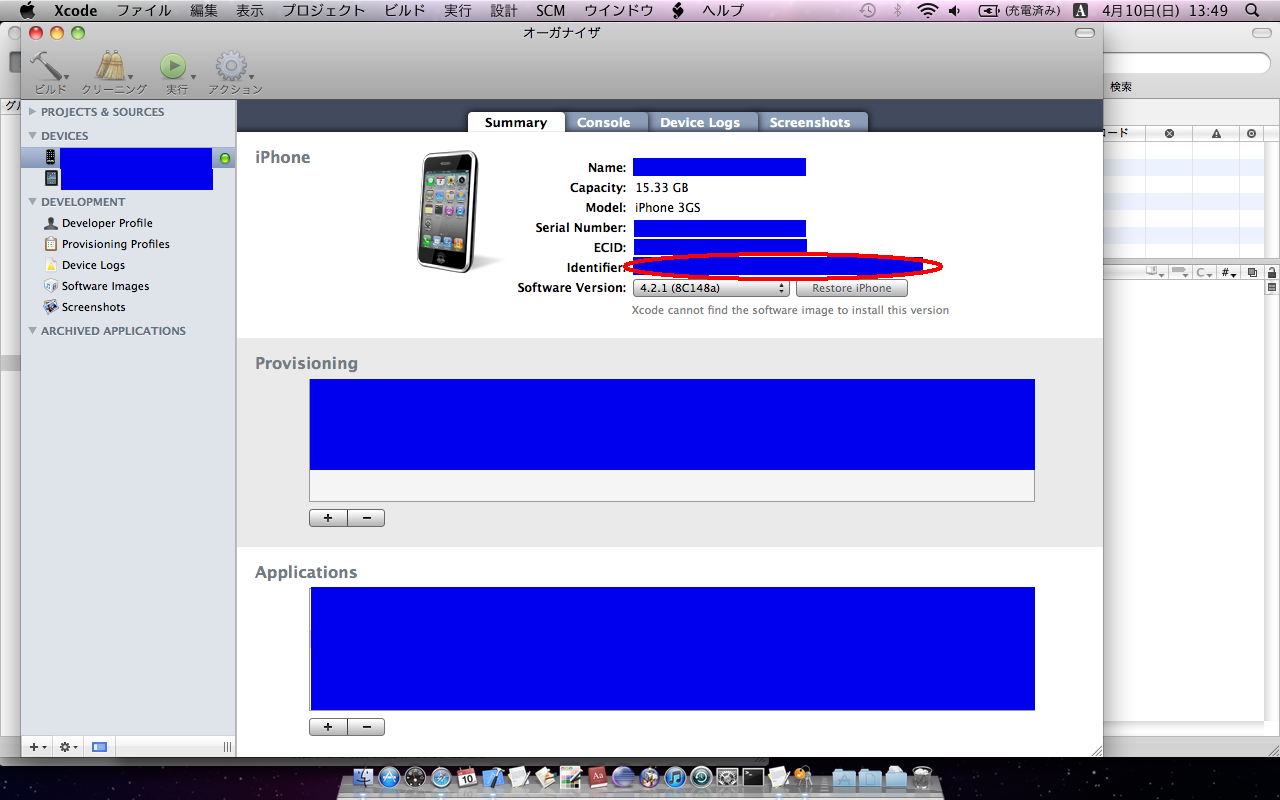This screenshot has width=1280, height=800.
Task: Switch to the Device Logs tab
Action: 700,122
